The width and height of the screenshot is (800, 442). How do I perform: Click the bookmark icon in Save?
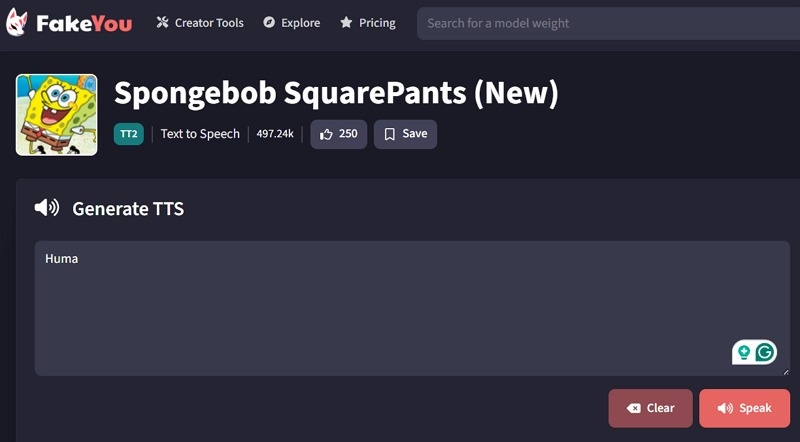point(390,134)
